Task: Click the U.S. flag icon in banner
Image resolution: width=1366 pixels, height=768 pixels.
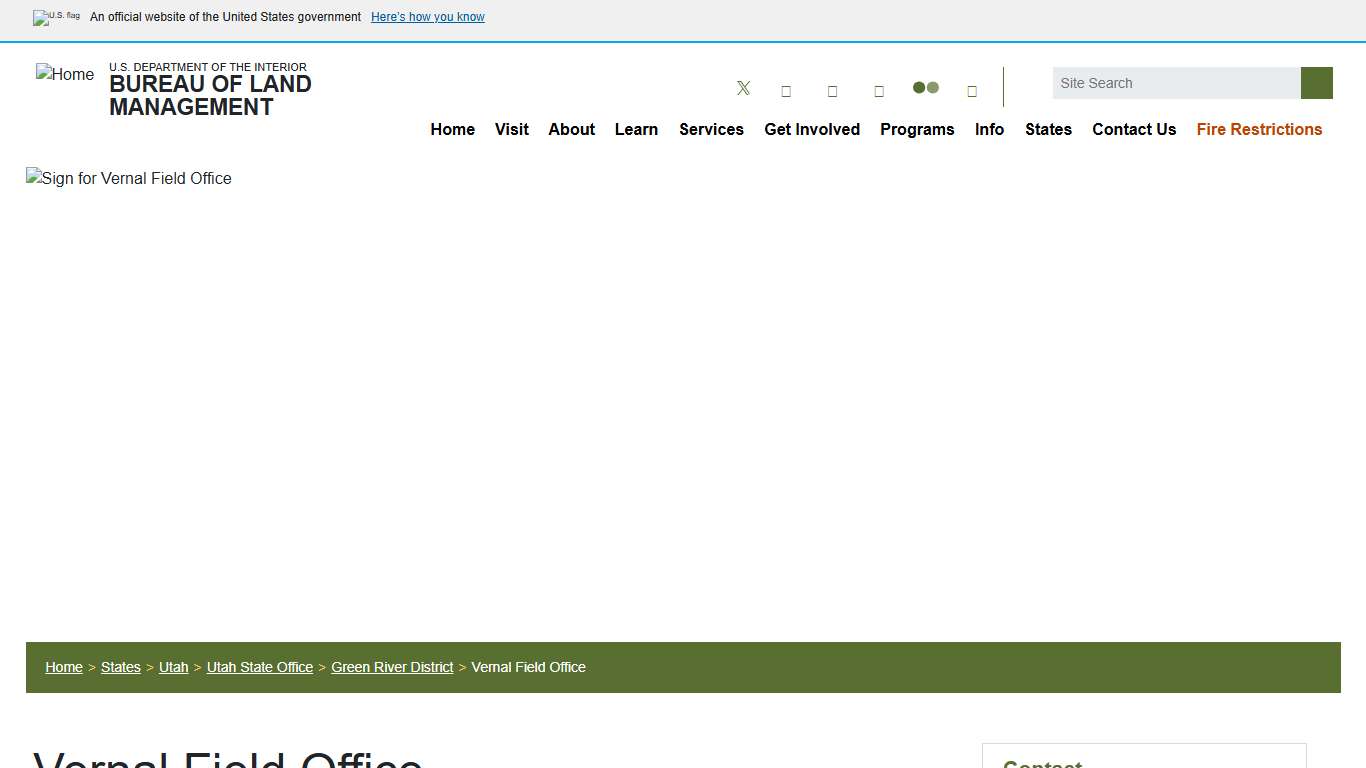Action: [57, 17]
